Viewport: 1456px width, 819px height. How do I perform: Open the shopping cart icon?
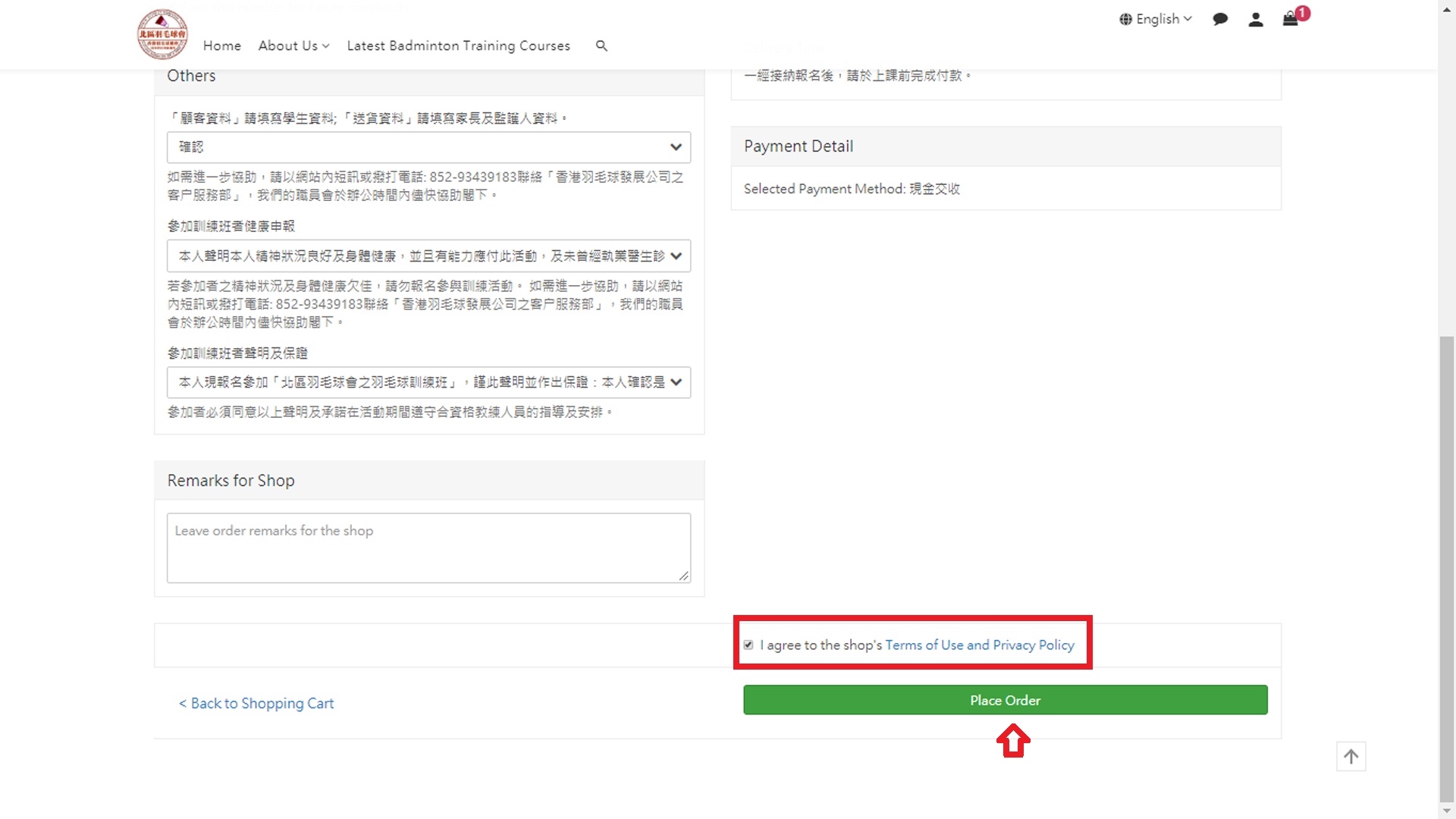[1290, 20]
